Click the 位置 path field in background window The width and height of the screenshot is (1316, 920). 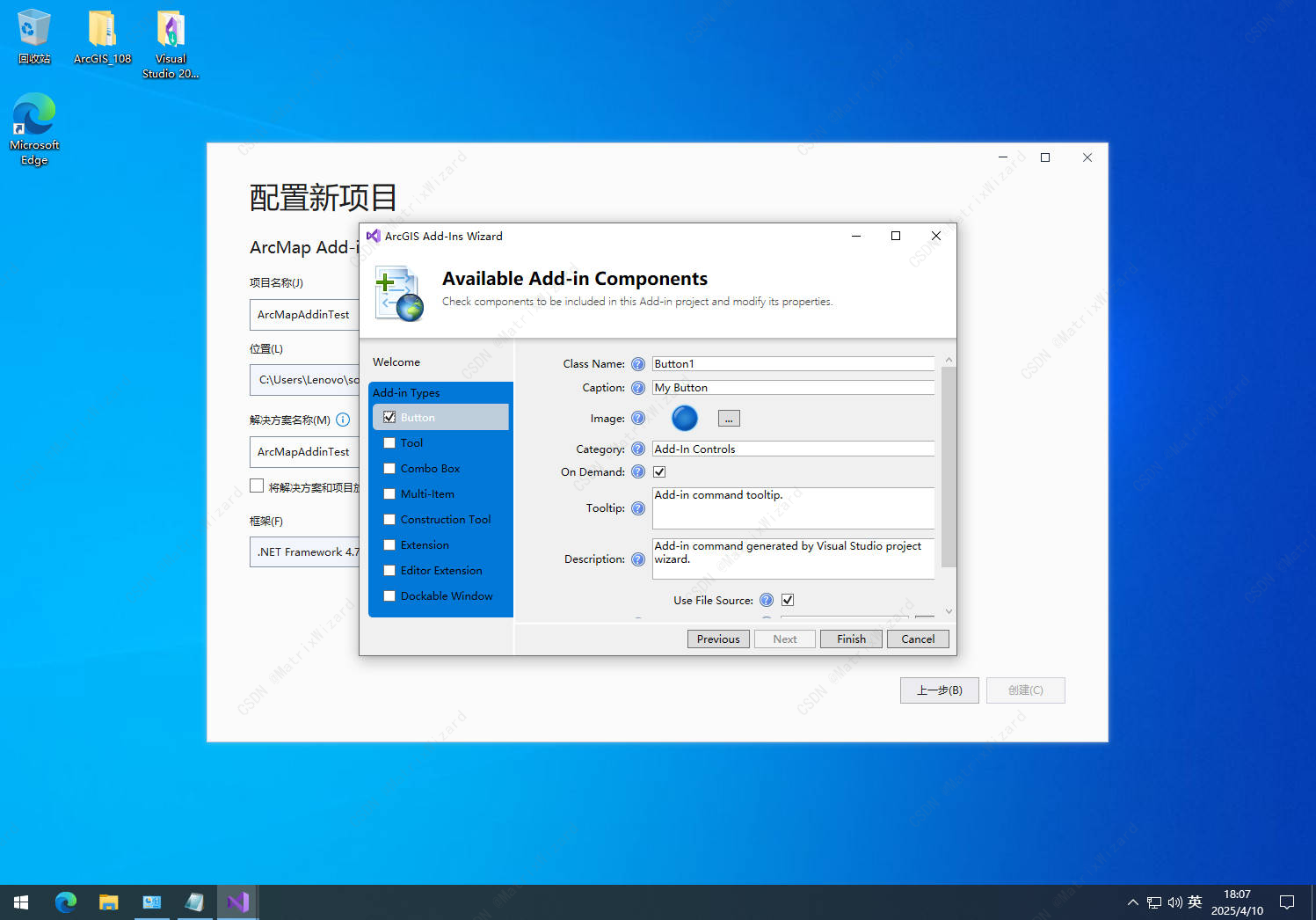coord(304,380)
